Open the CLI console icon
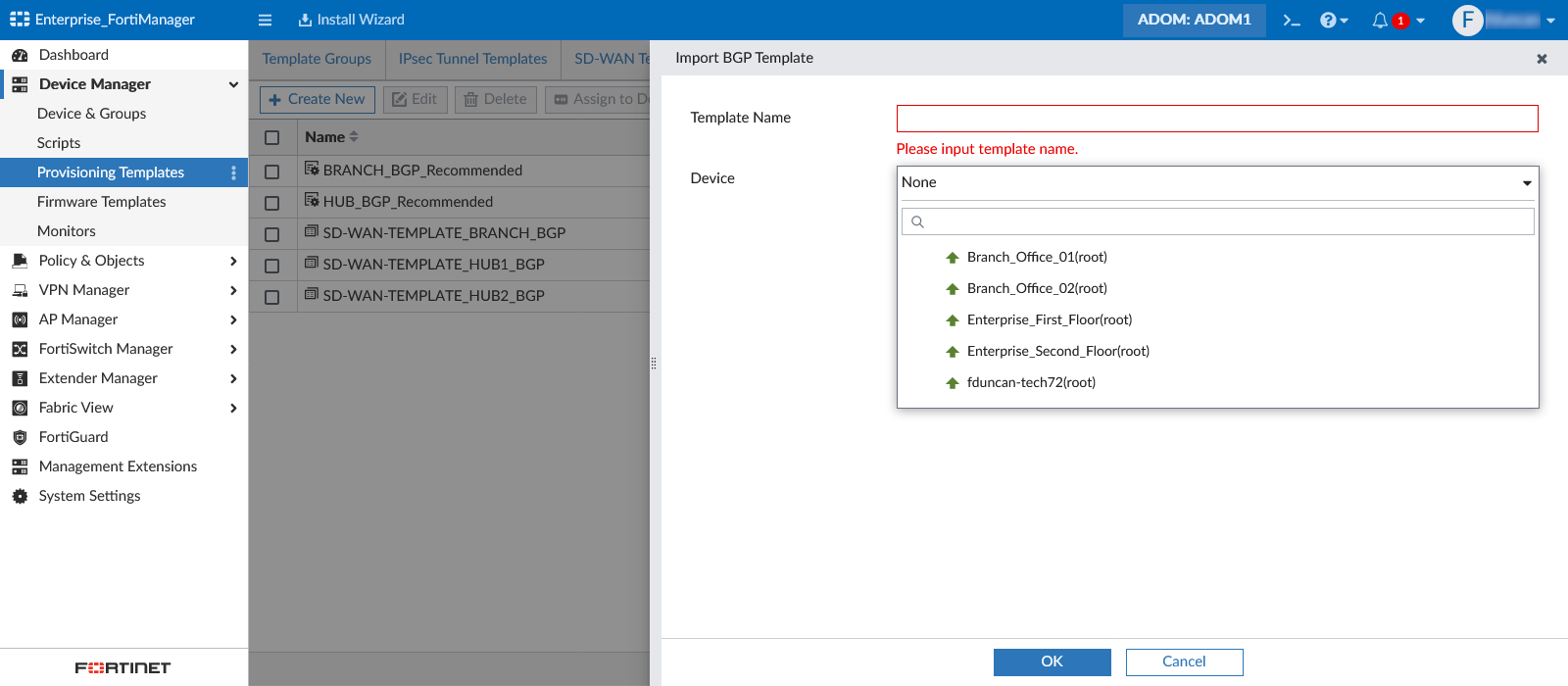 click(x=1292, y=20)
